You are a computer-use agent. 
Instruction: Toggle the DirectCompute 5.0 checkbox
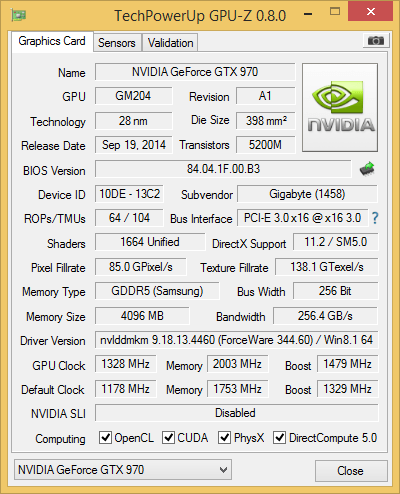279,437
